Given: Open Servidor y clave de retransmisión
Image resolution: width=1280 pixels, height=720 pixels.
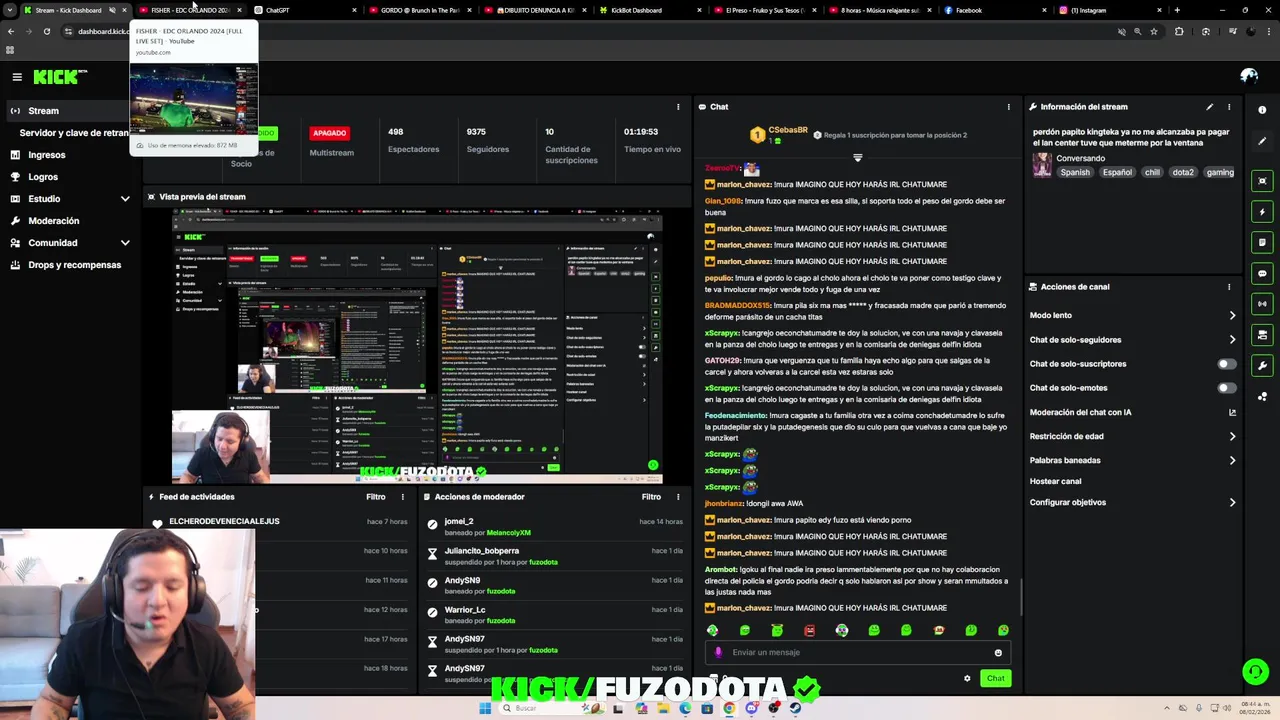Looking at the screenshot, I should click(74, 133).
